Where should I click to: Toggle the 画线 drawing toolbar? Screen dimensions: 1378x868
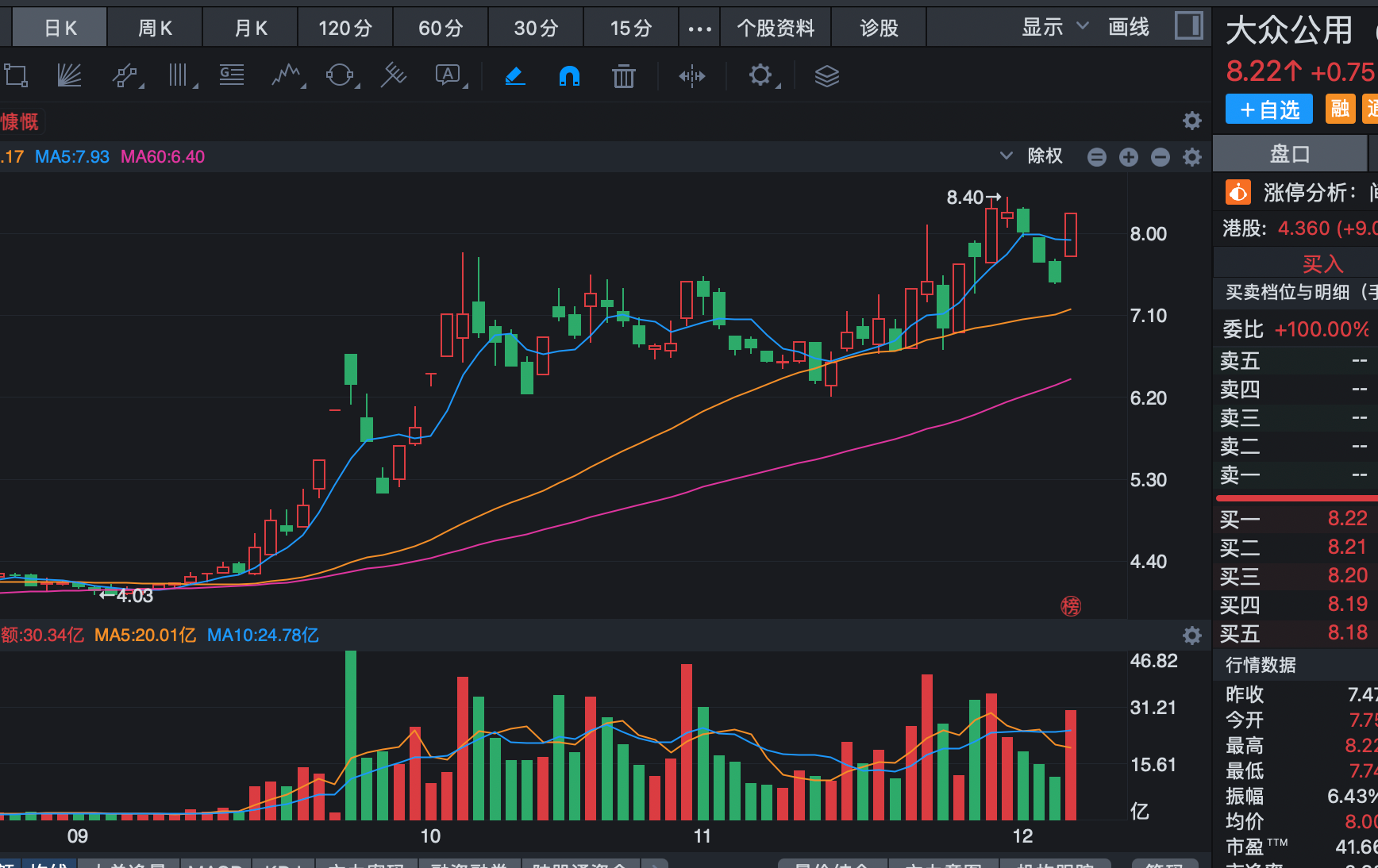click(x=1129, y=28)
